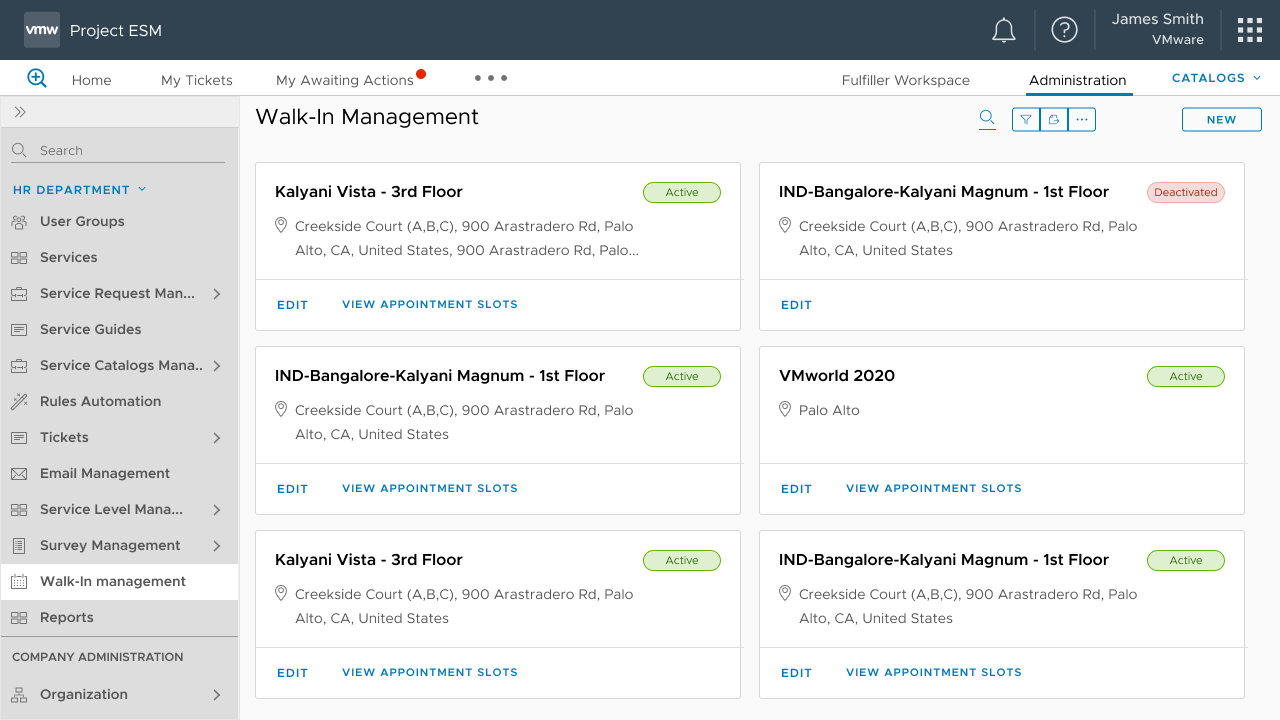Switch to the Fulfiller Workspace tab
1280x720 pixels.
(905, 80)
